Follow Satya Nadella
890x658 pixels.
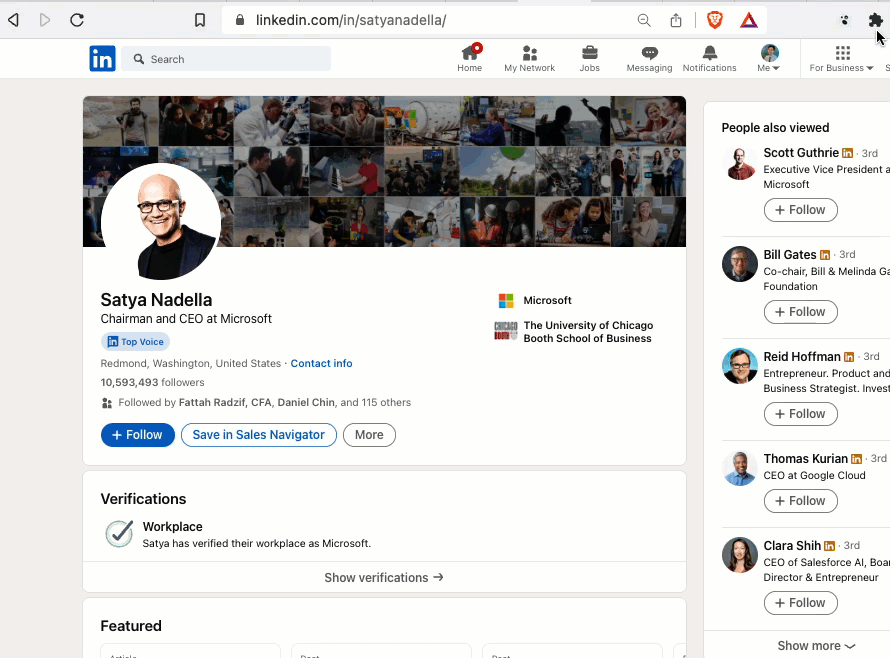pos(137,435)
